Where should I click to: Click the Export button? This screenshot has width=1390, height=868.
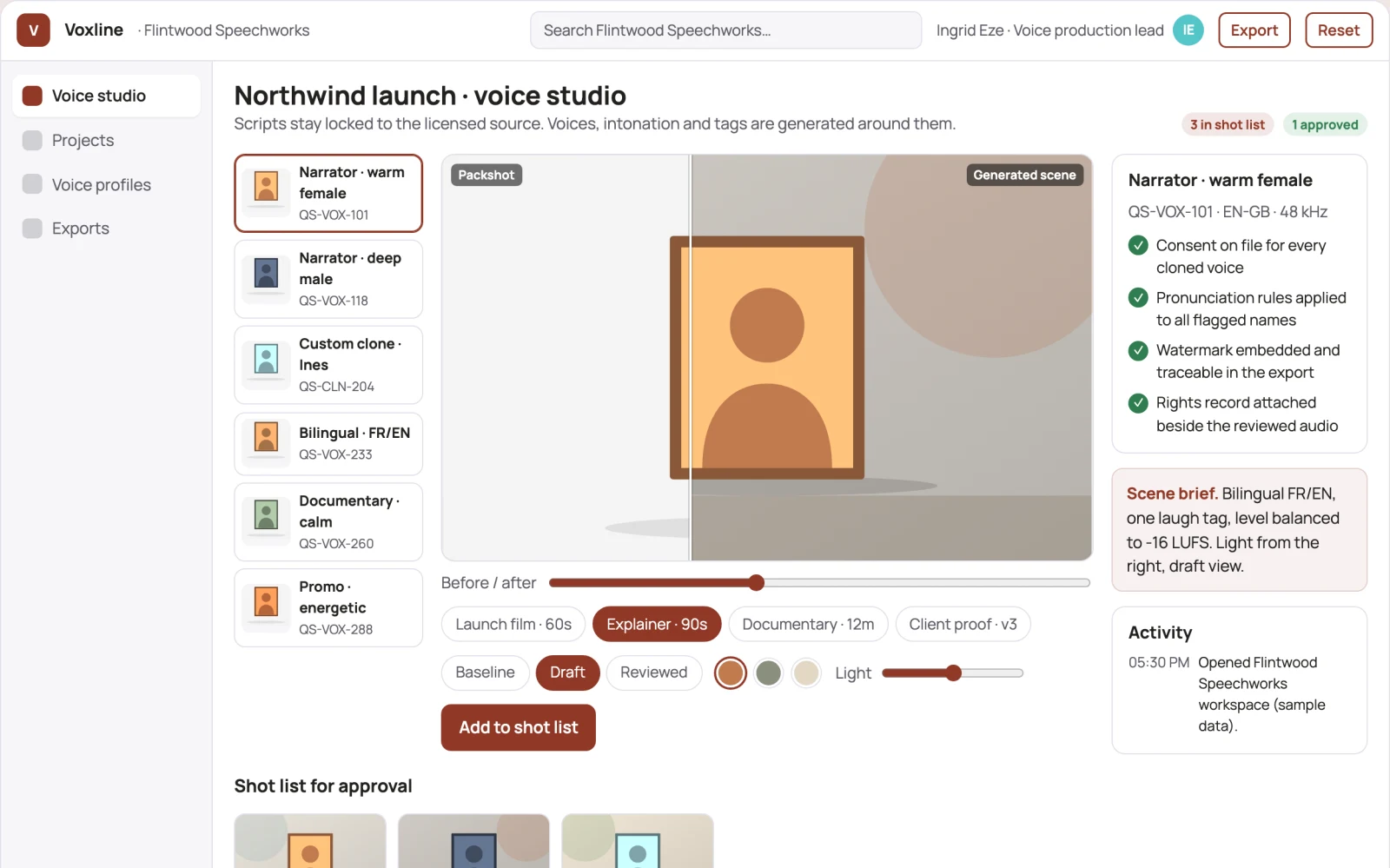pyautogui.click(x=1254, y=30)
